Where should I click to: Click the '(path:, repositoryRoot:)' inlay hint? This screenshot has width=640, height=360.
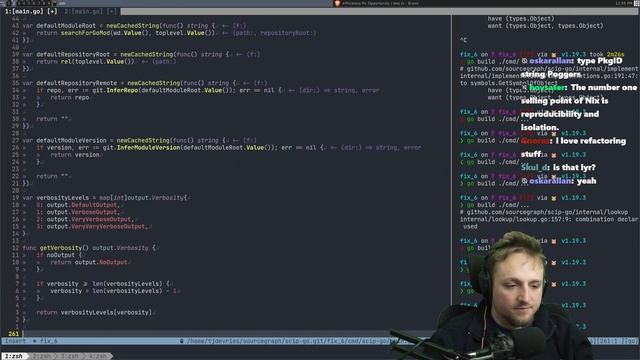point(274,33)
